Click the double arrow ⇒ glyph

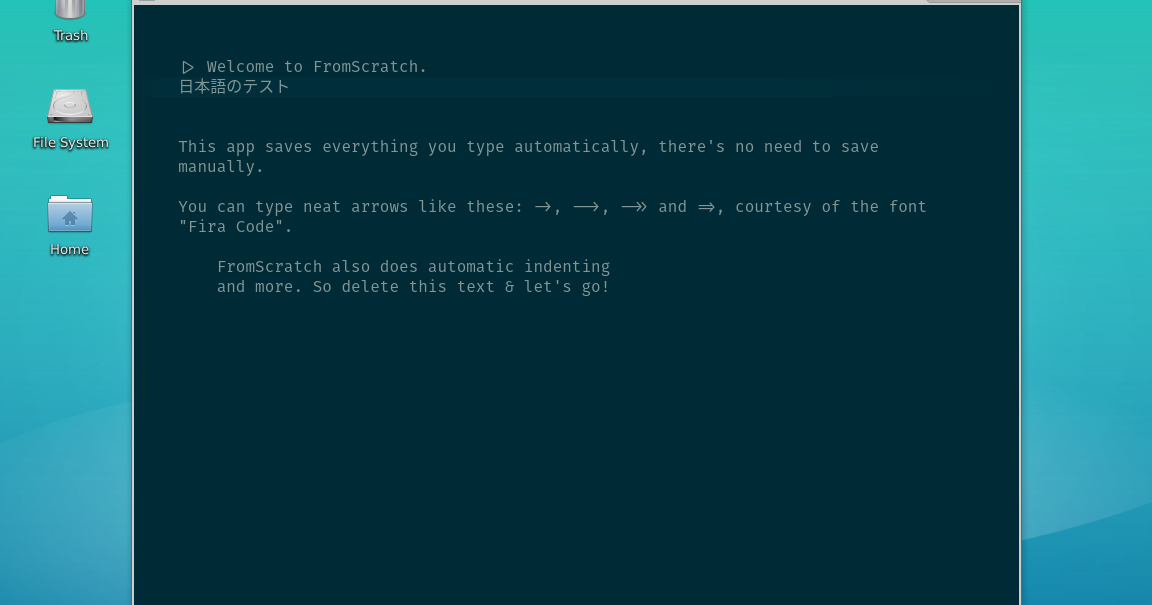click(706, 206)
